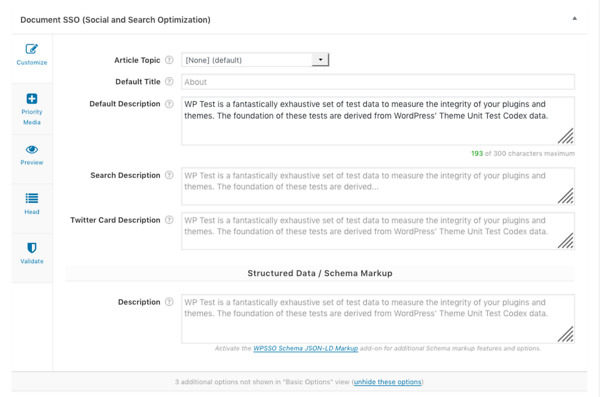The image size is (600, 397).
Task: Click help icon beside Default Description
Action: (x=169, y=104)
